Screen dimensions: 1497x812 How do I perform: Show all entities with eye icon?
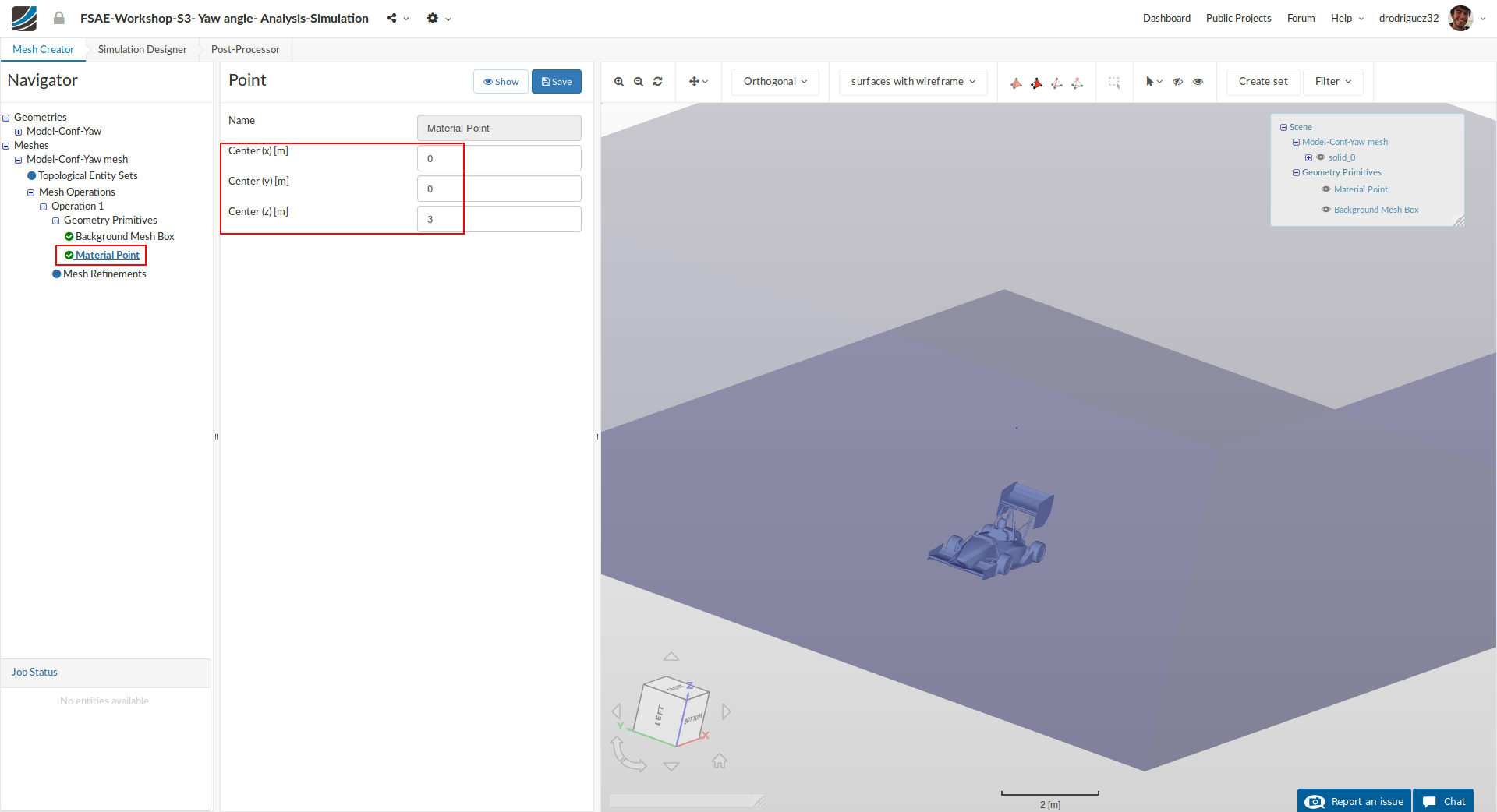pyautogui.click(x=1198, y=82)
